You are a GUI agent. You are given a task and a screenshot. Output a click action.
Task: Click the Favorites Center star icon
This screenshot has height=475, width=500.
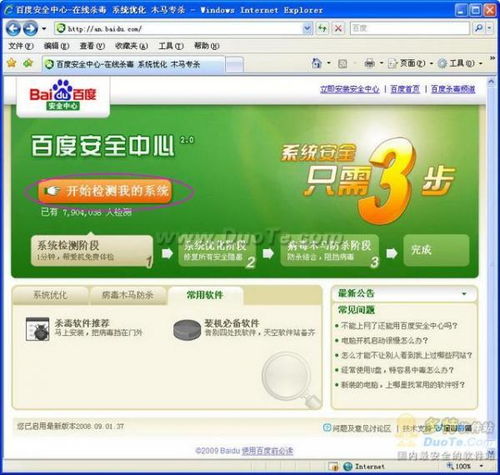click(12, 63)
